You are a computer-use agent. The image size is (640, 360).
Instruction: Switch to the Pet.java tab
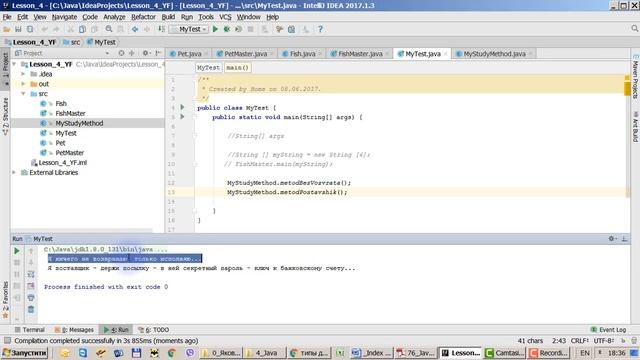[x=189, y=53]
